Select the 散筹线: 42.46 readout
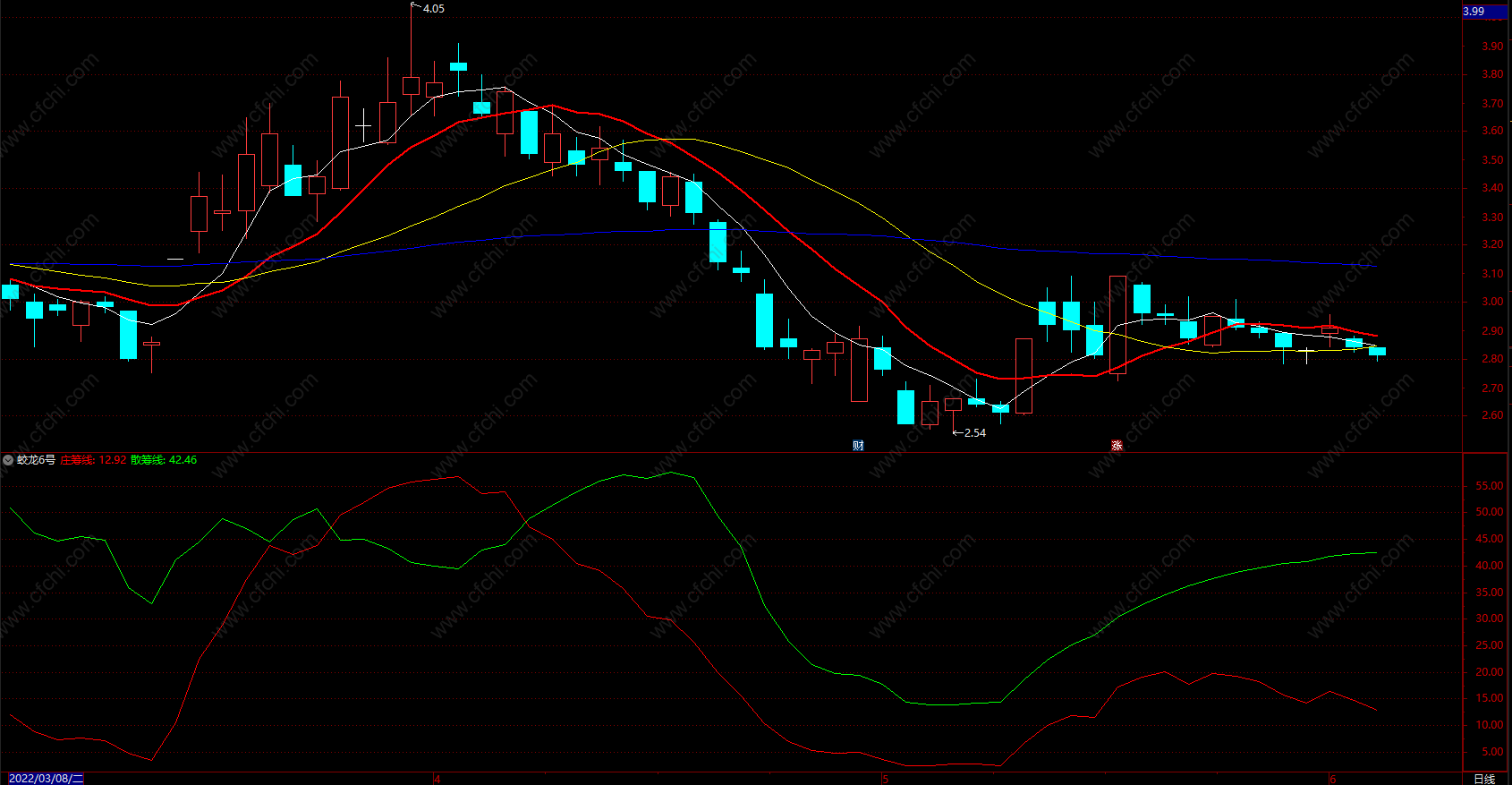This screenshot has width=1512, height=785. [164, 460]
